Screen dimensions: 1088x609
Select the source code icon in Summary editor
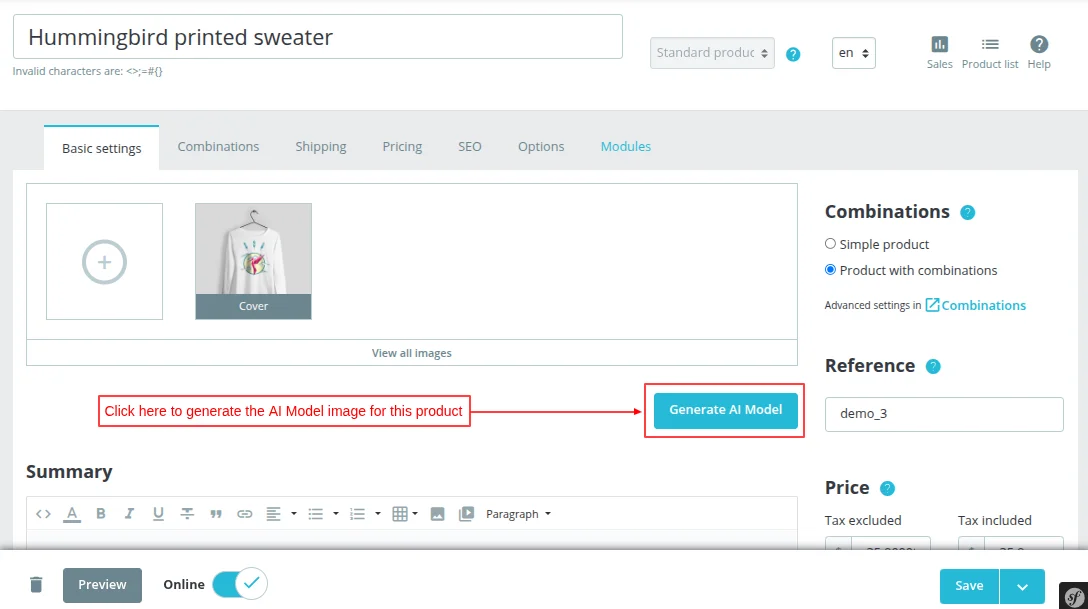(x=43, y=513)
